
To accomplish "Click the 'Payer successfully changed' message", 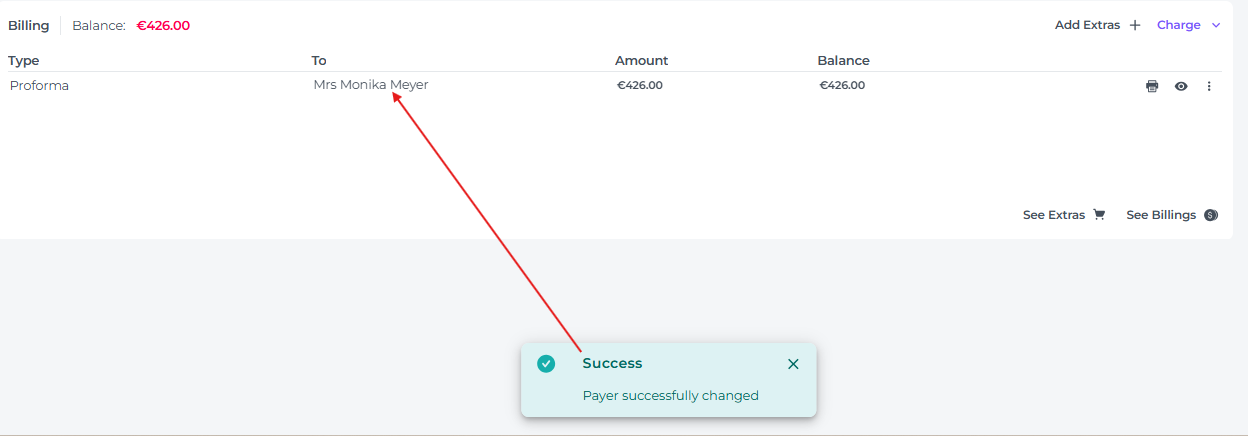I will tap(670, 395).
